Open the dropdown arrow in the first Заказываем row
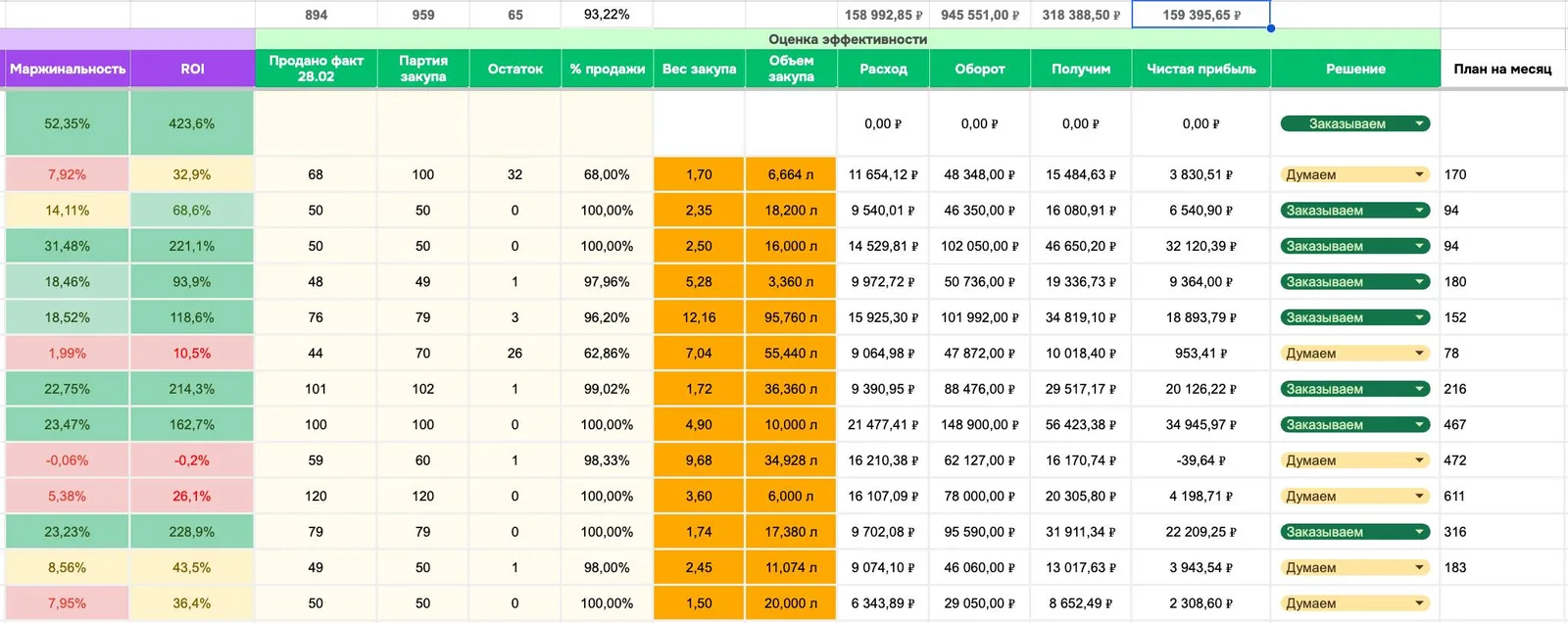Viewport: 1568px width, 623px height. point(1419,124)
